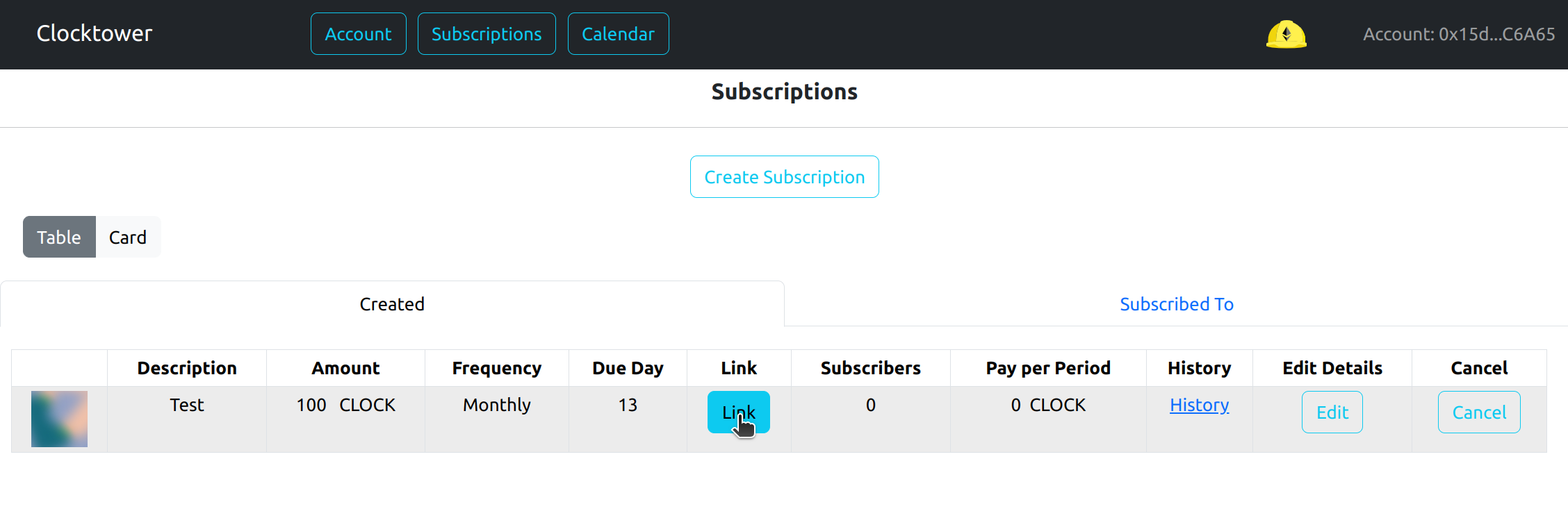Switch to Table view
The width and height of the screenshot is (1568, 518).
coord(59,237)
